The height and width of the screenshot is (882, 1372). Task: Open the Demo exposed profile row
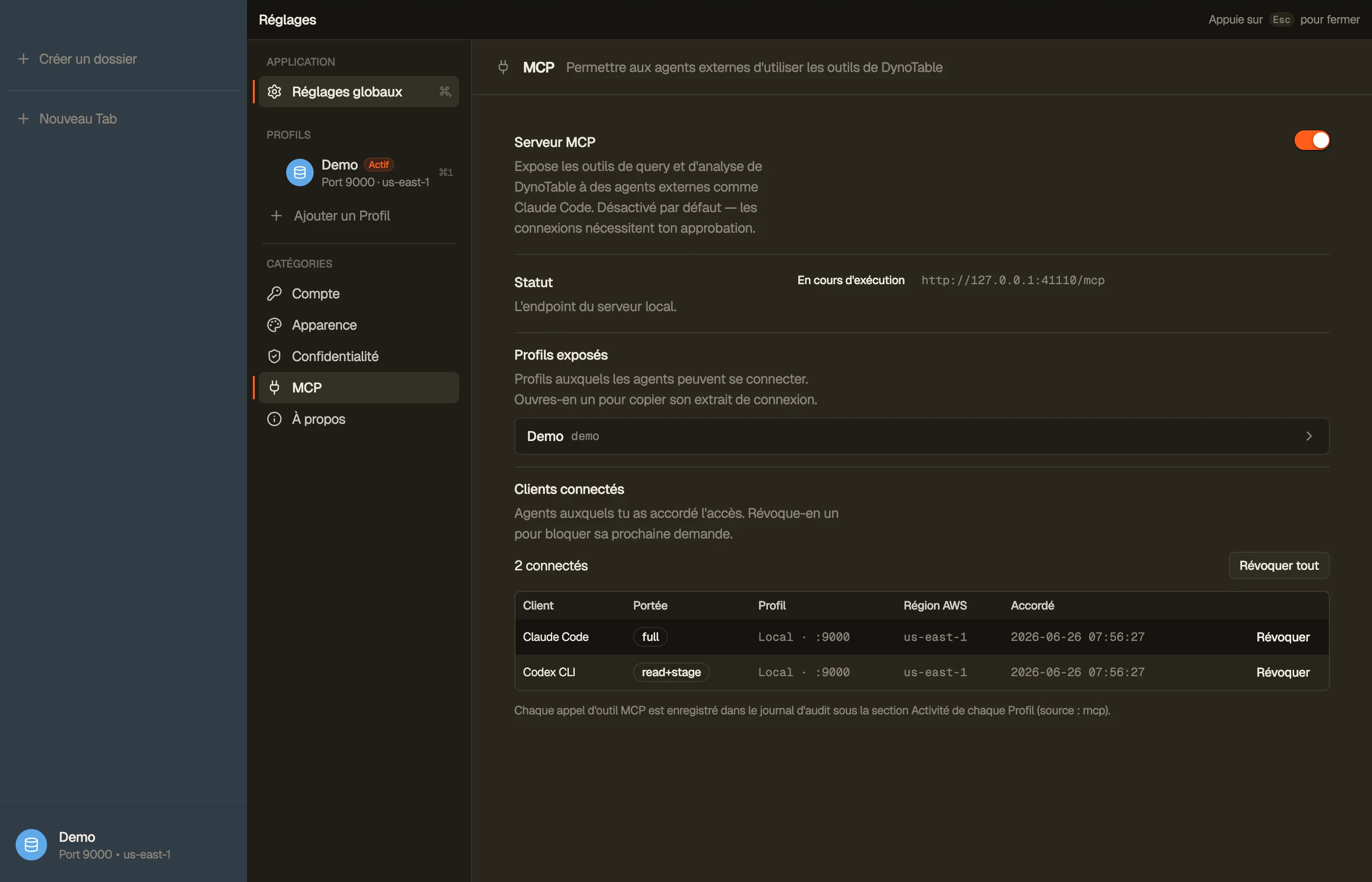coord(921,437)
